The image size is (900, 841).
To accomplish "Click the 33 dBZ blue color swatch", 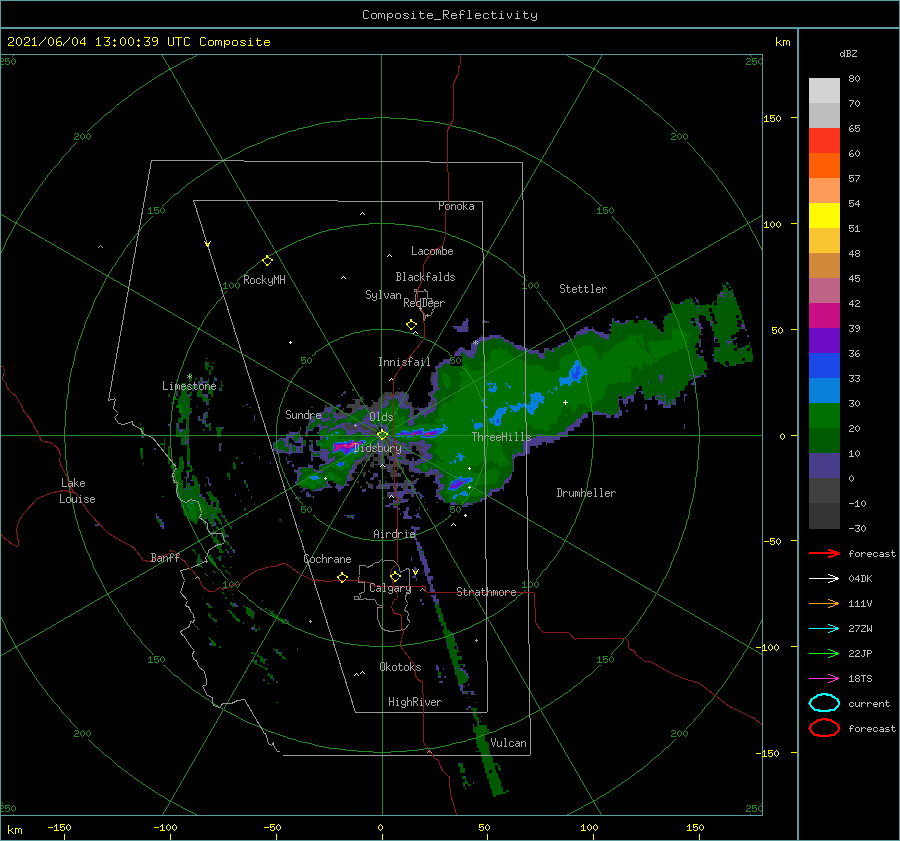I will tap(824, 365).
